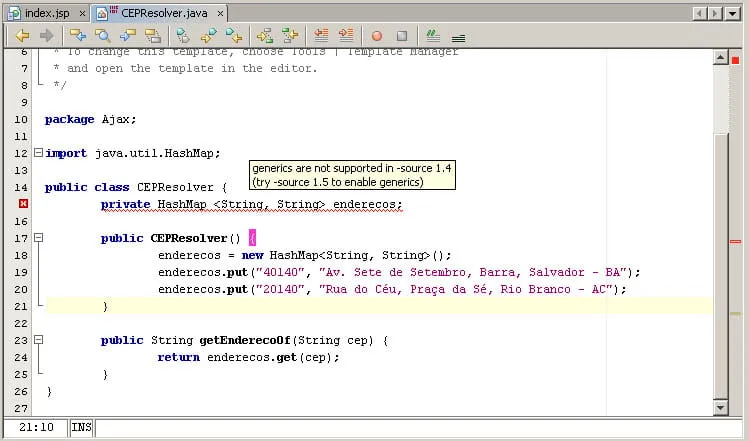
Task: Toggle Highlight Search in the editor toolbar
Action: [x=153, y=35]
